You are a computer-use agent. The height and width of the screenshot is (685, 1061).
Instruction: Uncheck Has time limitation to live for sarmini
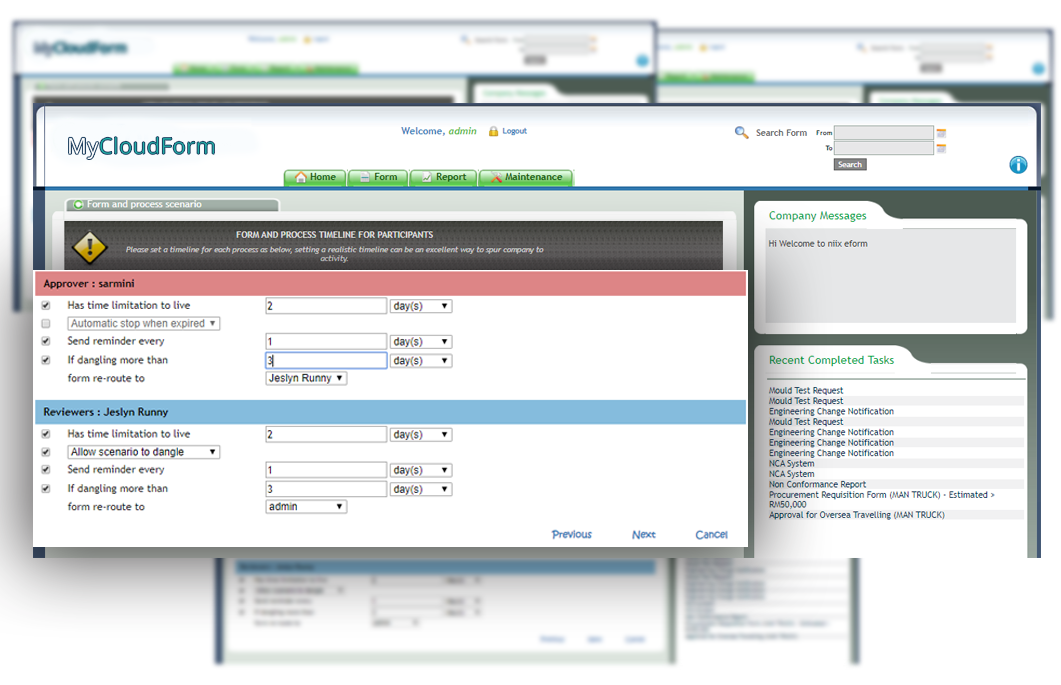[x=44, y=303]
